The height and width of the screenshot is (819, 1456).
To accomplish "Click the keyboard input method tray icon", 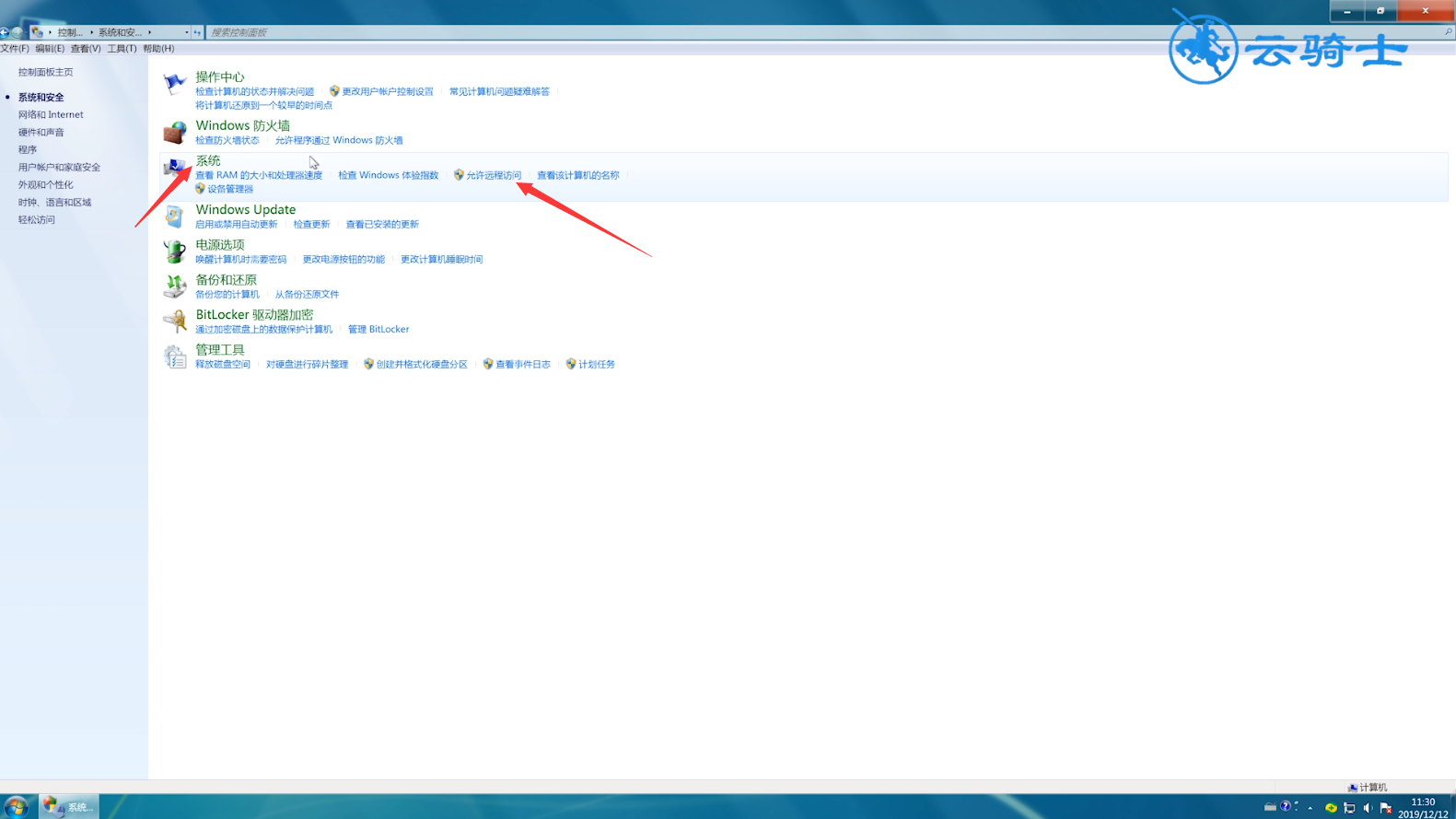I will (1270, 807).
